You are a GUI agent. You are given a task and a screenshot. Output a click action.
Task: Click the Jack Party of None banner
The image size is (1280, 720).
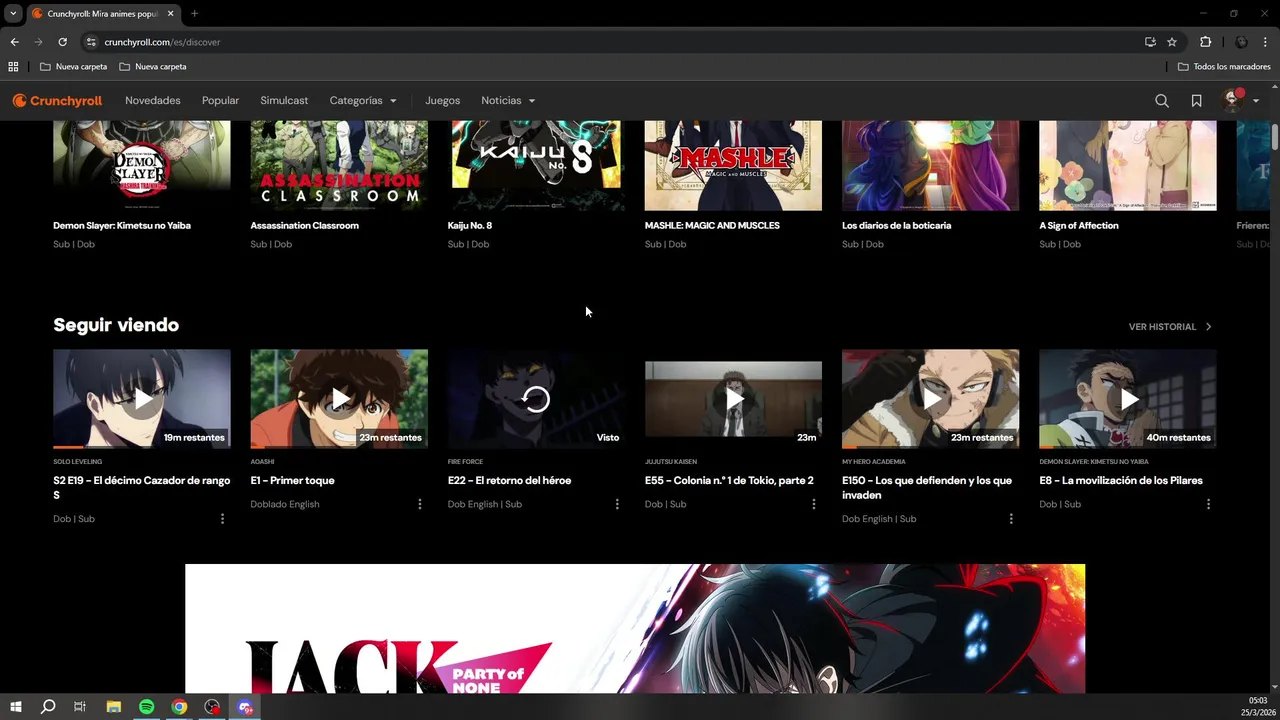pyautogui.click(x=635, y=628)
